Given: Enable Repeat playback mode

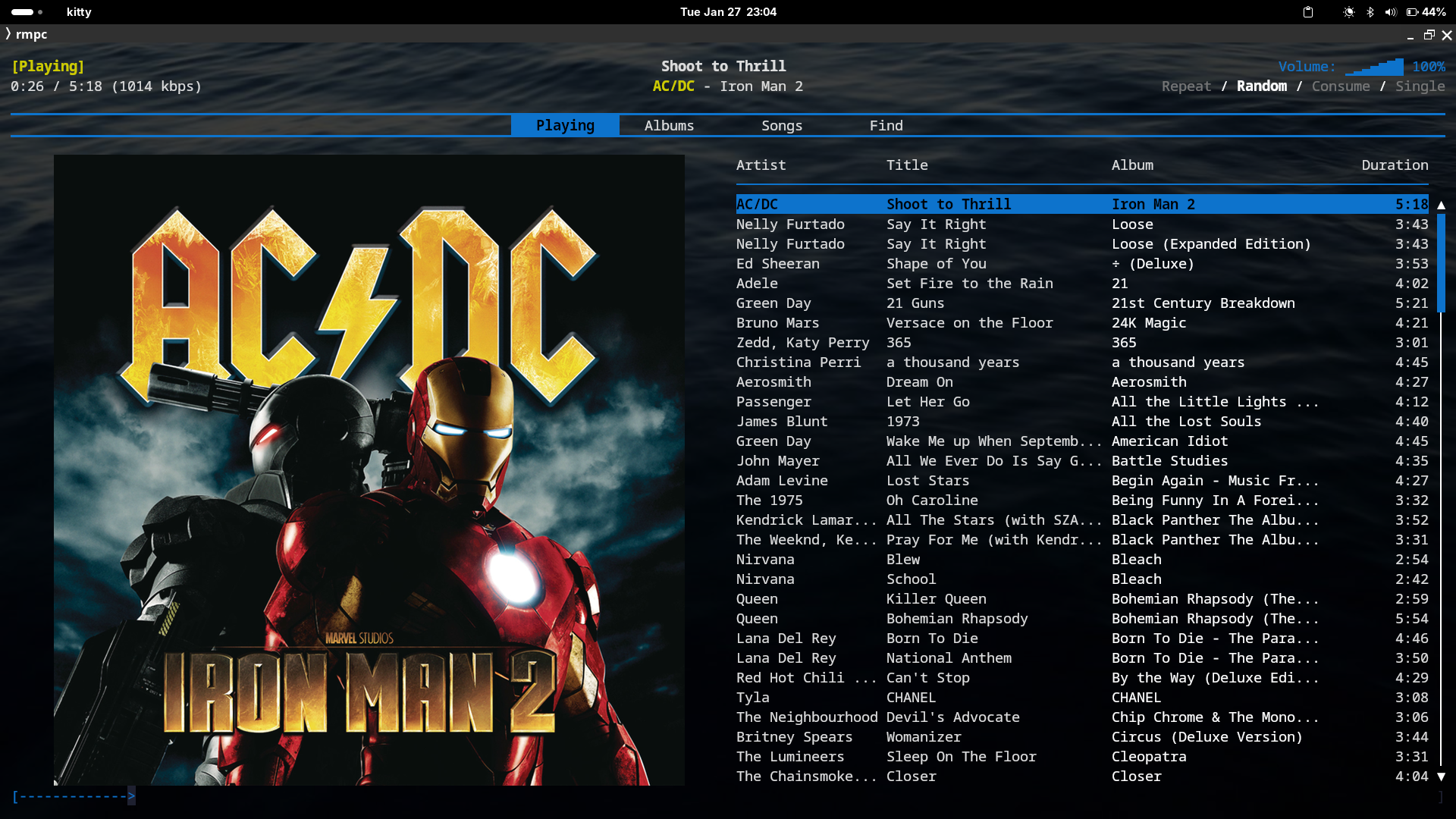Looking at the screenshot, I should point(1185,86).
